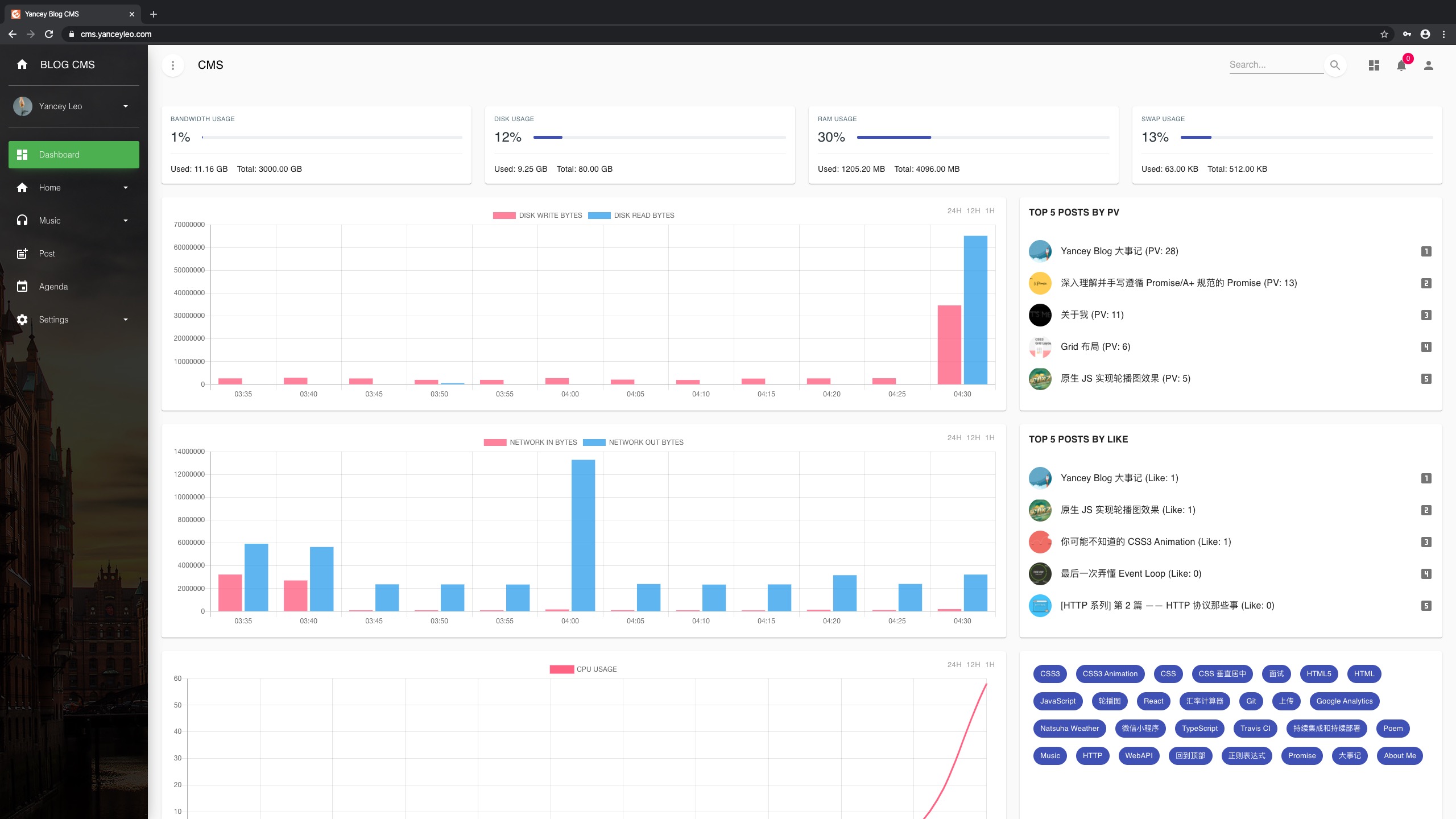Click the Blog CMS home icon
The width and height of the screenshot is (1456, 819).
coord(22,64)
